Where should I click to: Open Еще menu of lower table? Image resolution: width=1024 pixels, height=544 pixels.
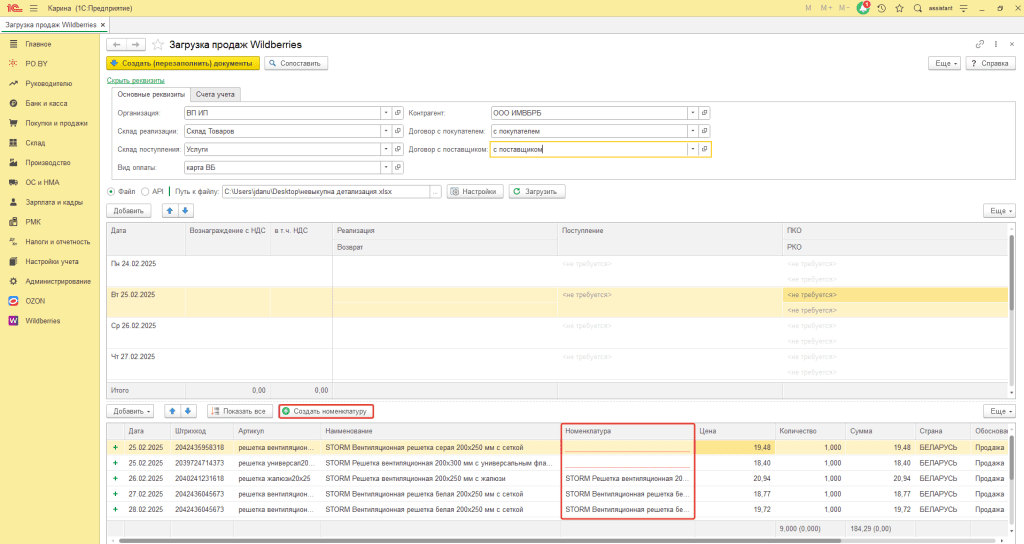(1000, 411)
